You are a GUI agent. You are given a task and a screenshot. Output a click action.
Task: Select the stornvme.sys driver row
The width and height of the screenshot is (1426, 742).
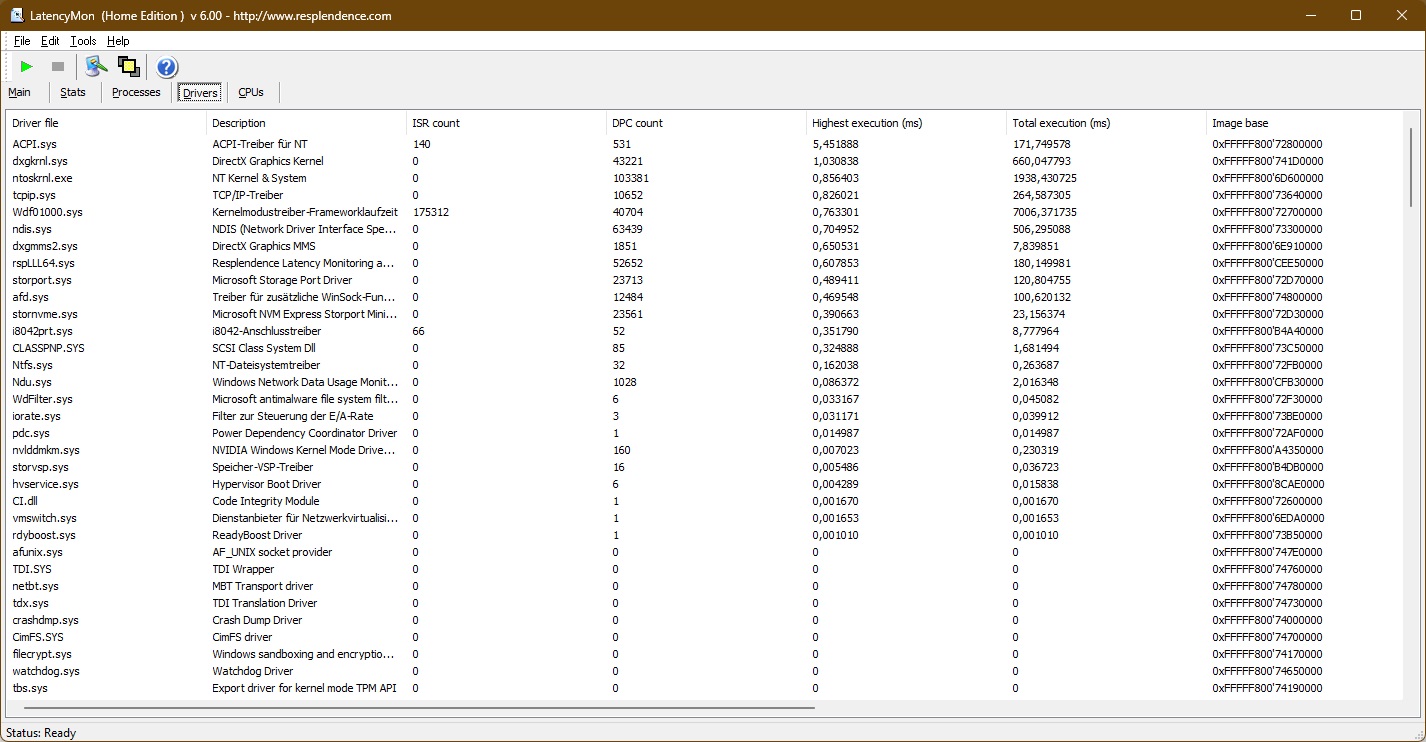tap(705, 314)
